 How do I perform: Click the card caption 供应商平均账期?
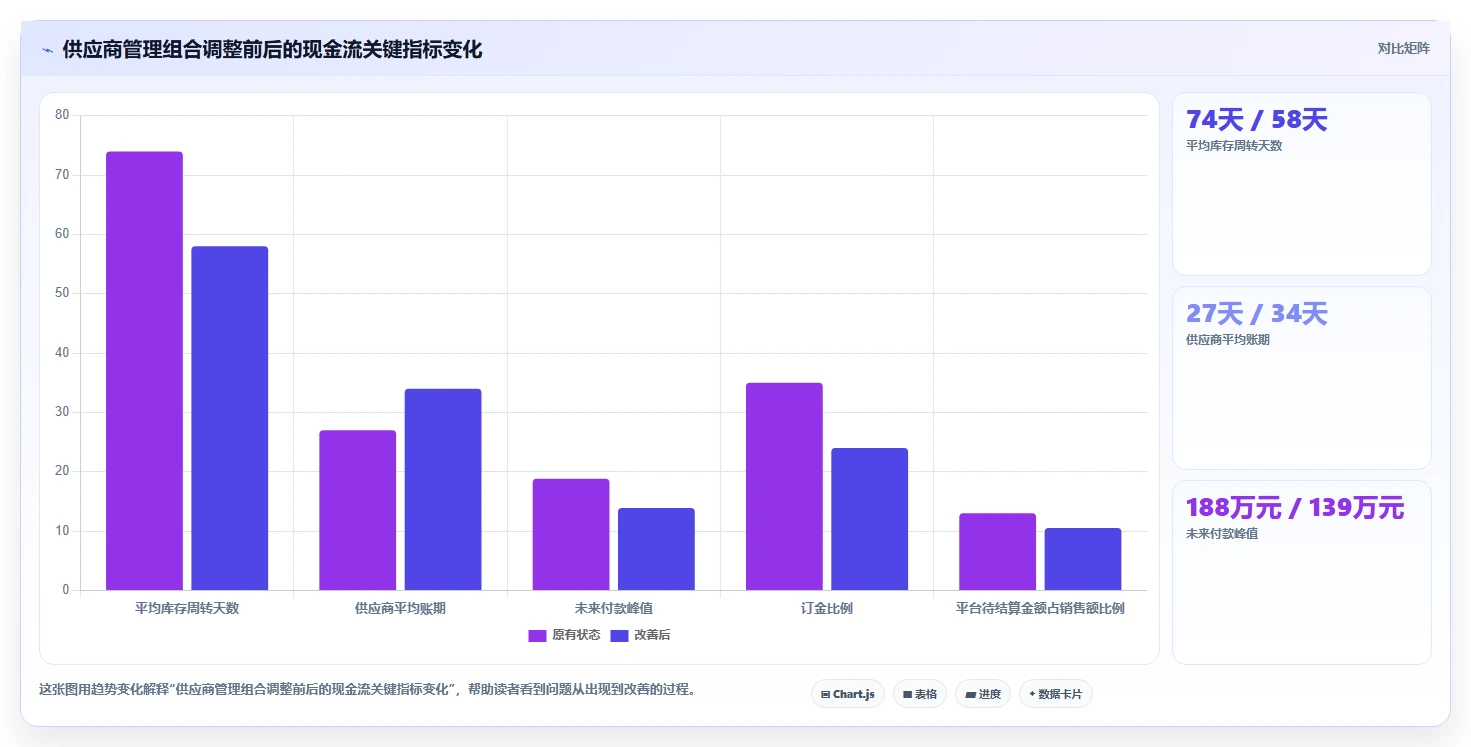coord(1228,339)
